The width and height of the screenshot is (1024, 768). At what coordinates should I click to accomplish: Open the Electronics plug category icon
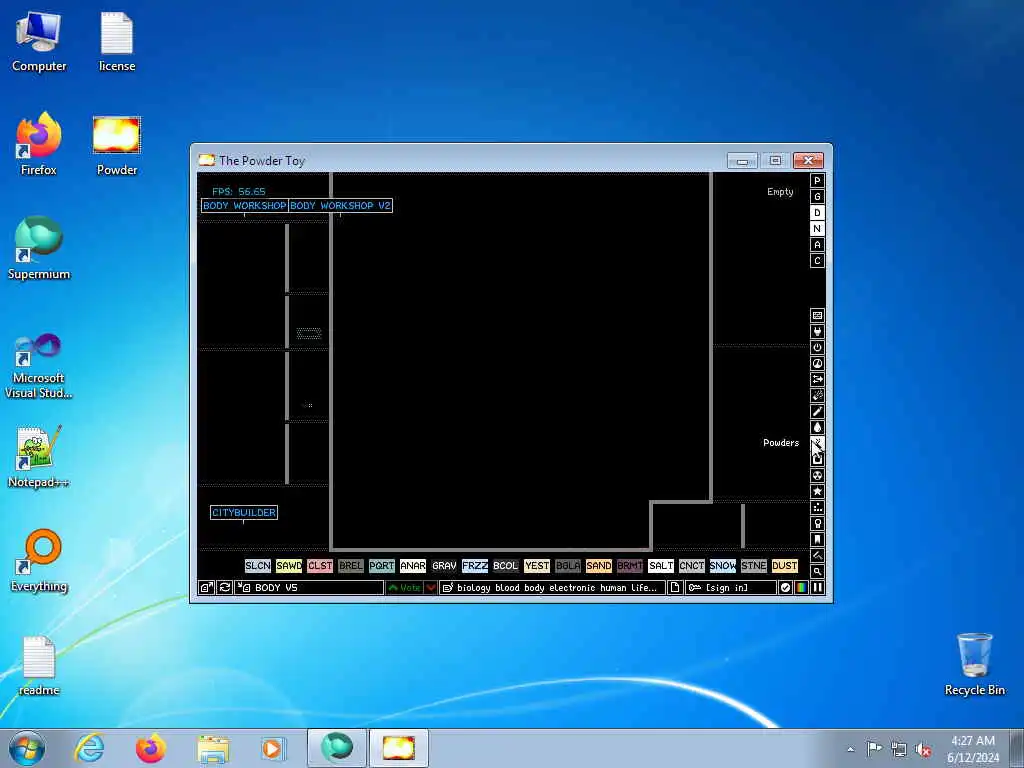click(x=817, y=332)
